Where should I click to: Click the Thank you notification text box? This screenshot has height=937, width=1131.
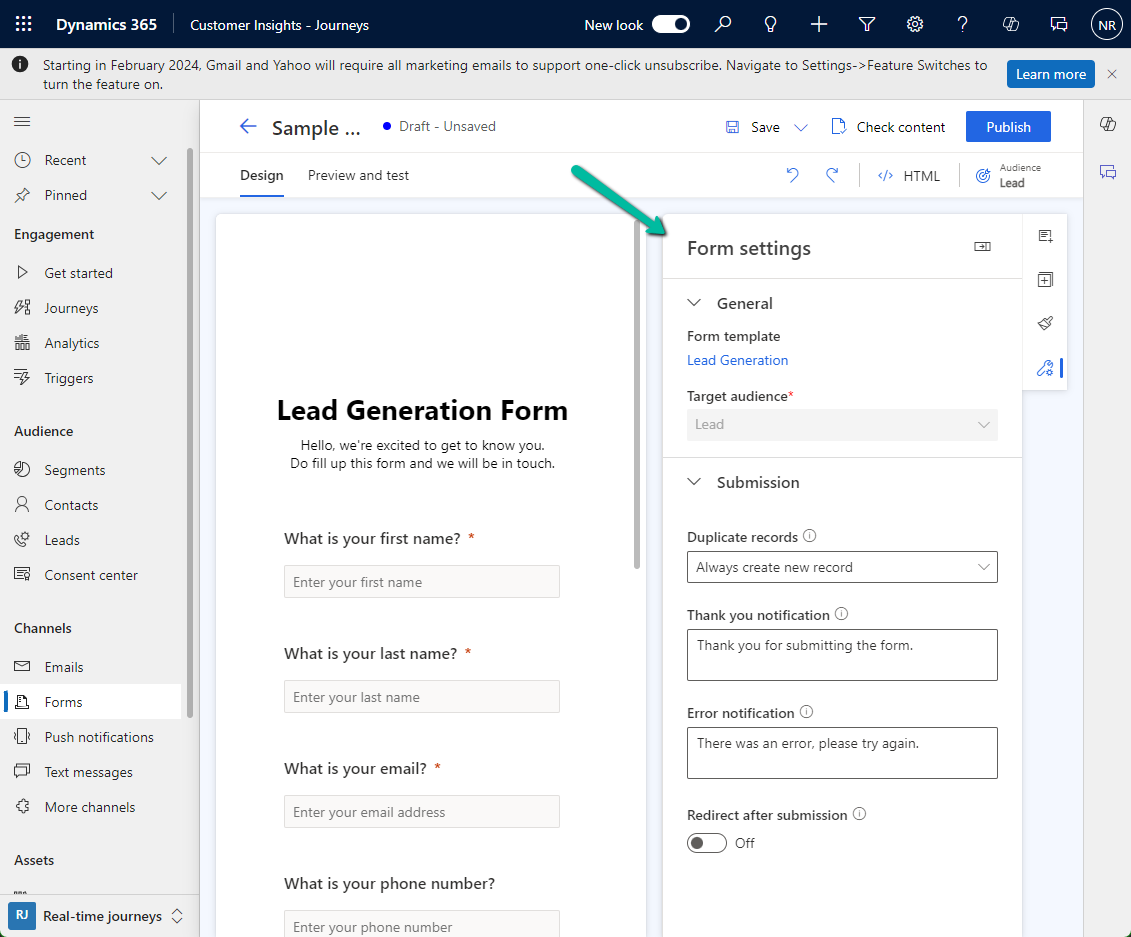pos(842,655)
